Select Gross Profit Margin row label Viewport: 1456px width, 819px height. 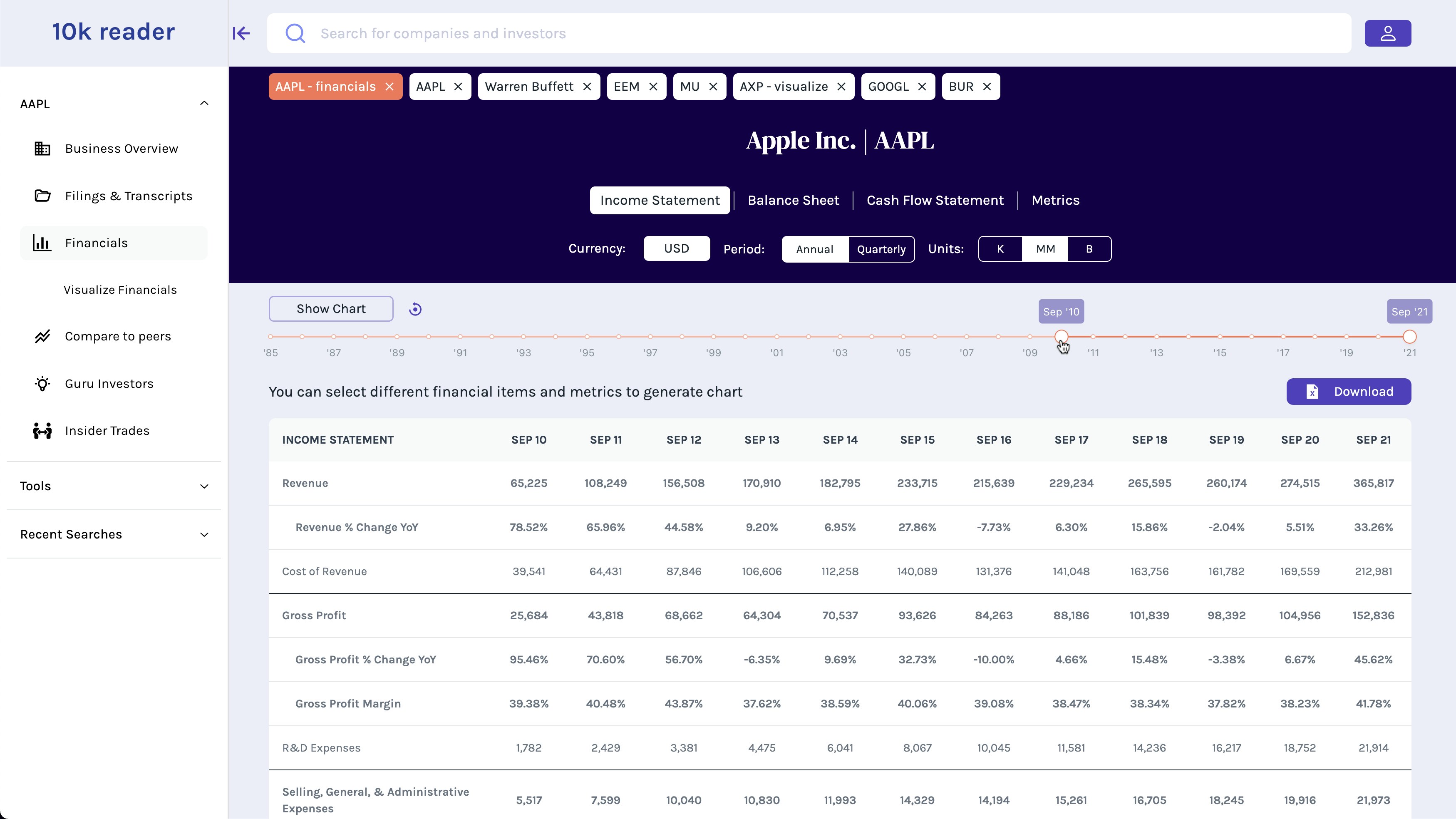(348, 704)
